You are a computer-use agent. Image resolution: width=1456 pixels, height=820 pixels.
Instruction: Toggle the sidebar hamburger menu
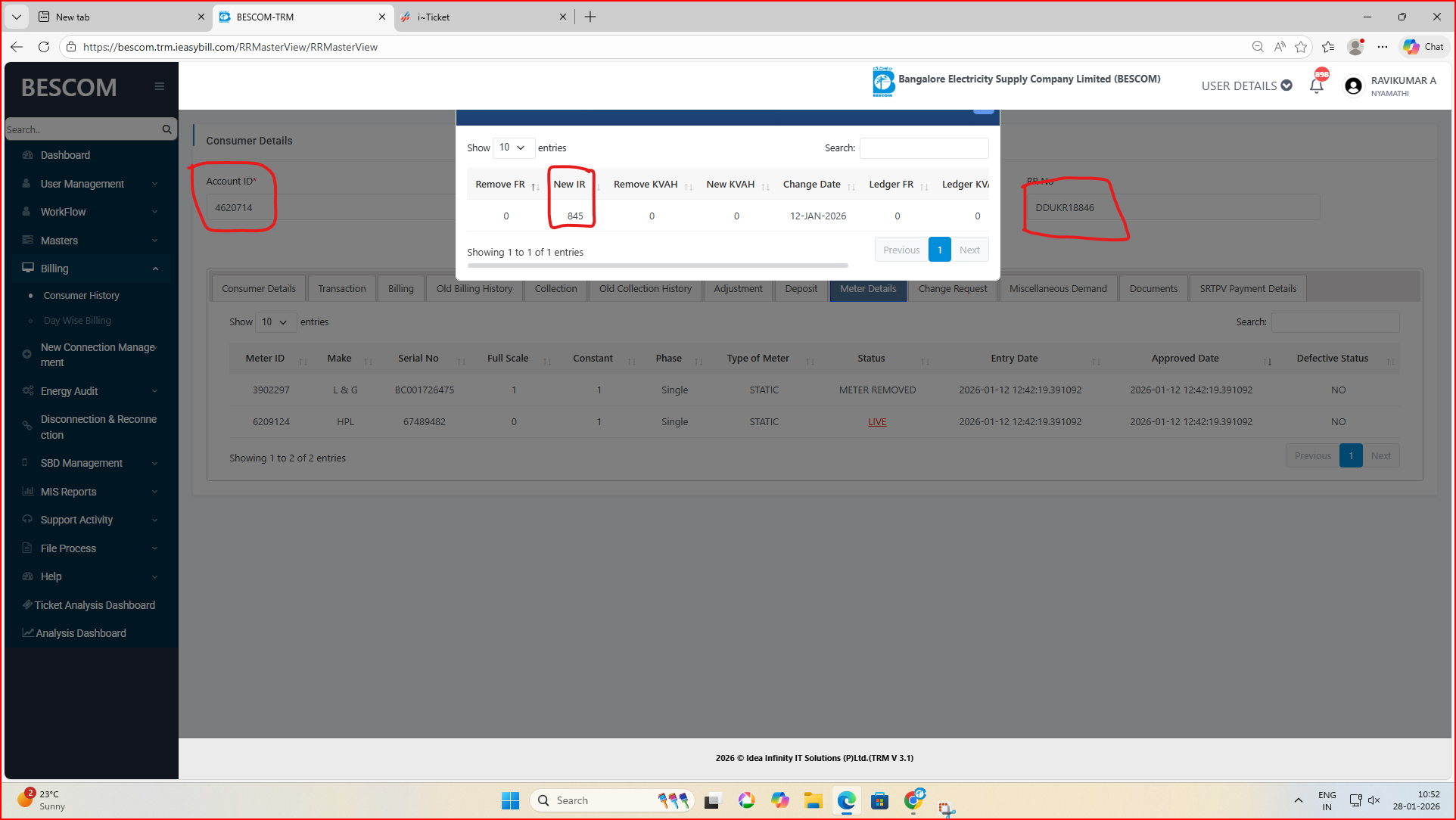(159, 86)
